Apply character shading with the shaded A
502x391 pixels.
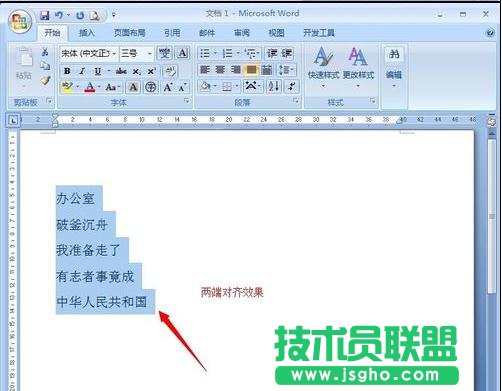tap(133, 88)
